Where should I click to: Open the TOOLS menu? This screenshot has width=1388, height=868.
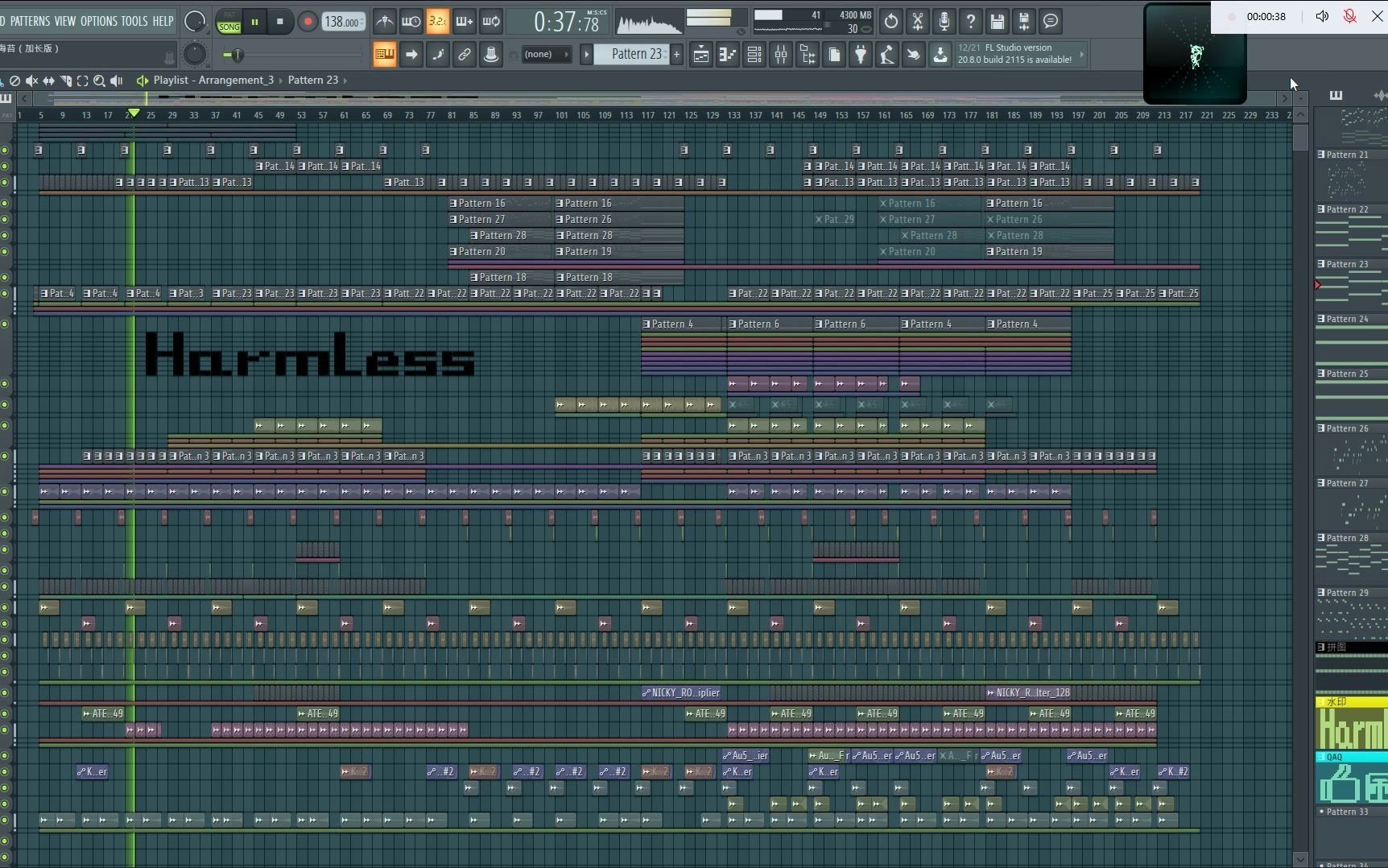(x=134, y=21)
